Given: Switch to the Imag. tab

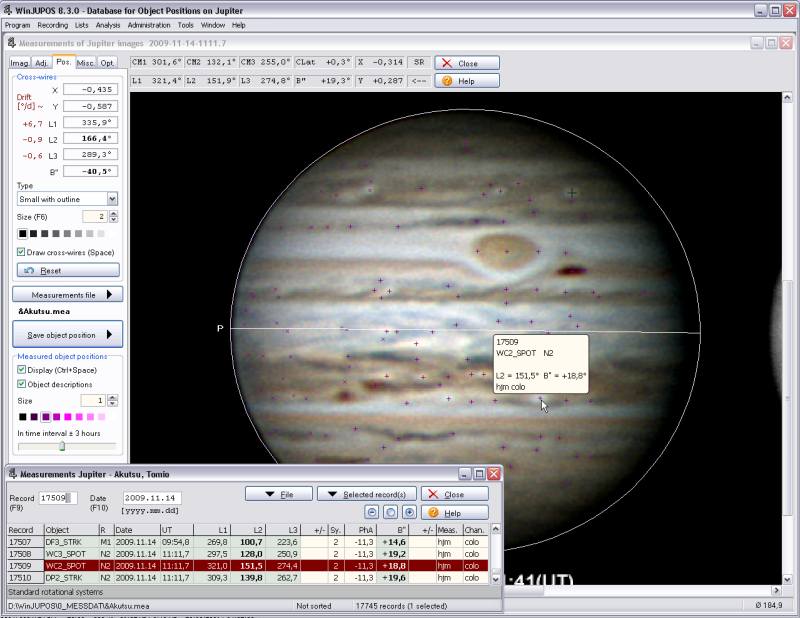Looking at the screenshot, I should pos(20,63).
